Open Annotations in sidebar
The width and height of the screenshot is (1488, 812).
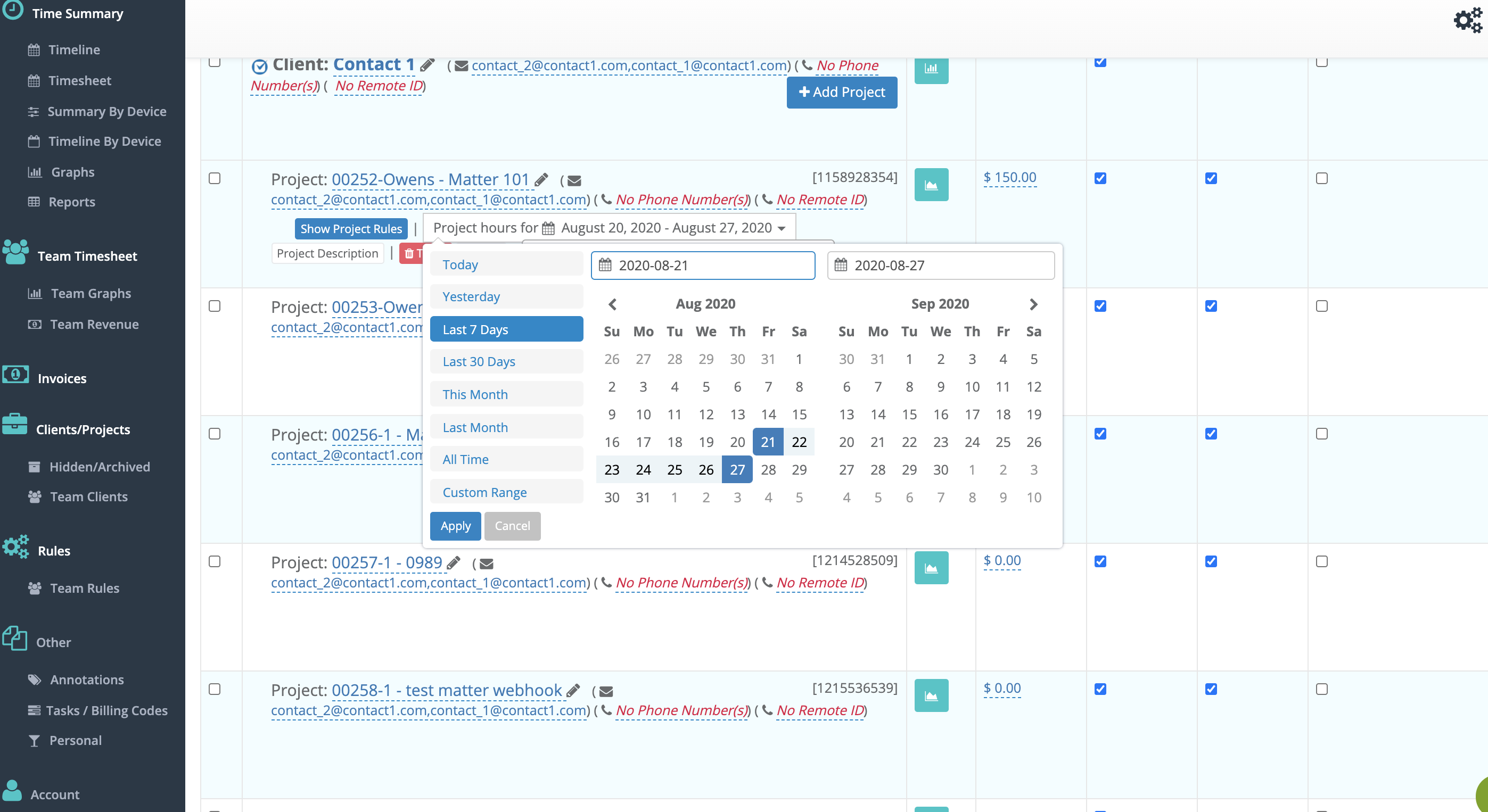point(87,679)
